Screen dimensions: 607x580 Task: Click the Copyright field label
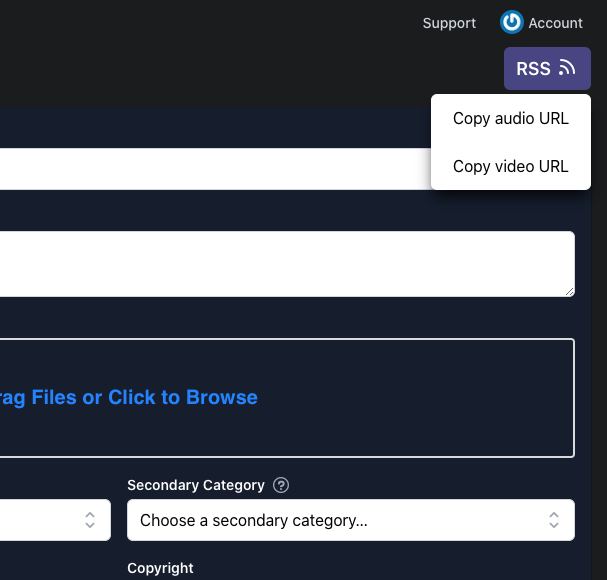pyautogui.click(x=160, y=568)
